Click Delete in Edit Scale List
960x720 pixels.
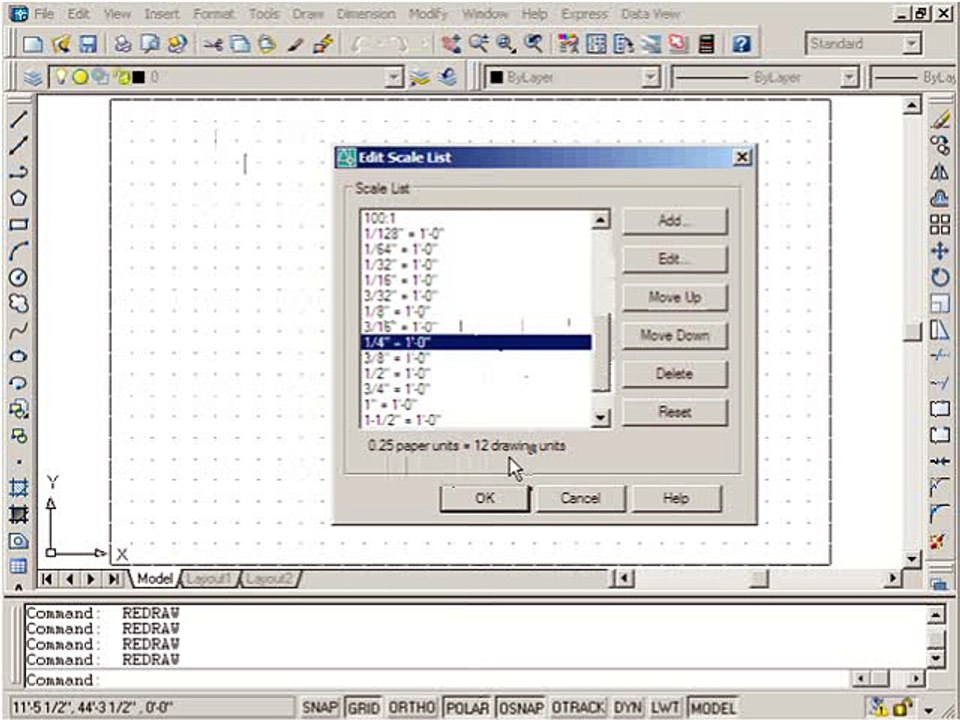click(675, 373)
